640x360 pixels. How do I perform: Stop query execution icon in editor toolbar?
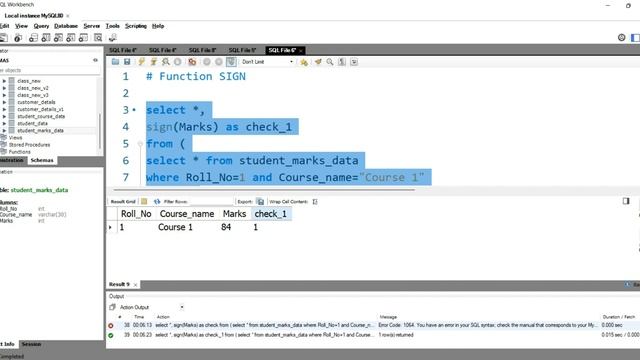[178, 62]
